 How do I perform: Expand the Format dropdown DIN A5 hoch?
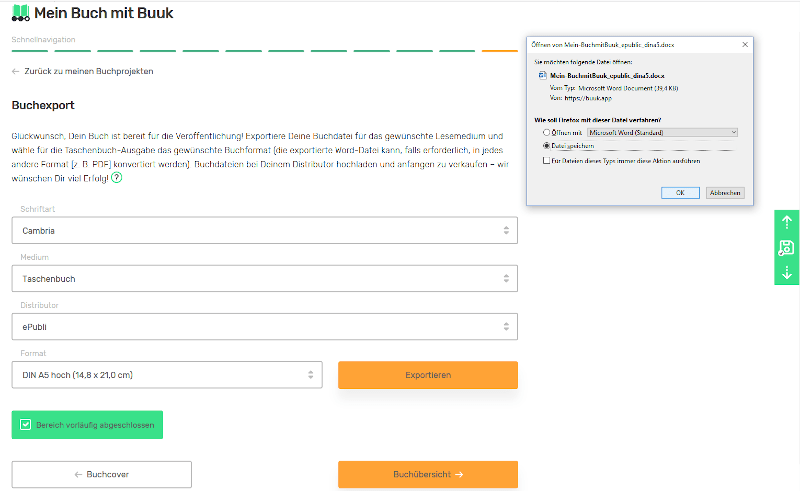coord(166,375)
